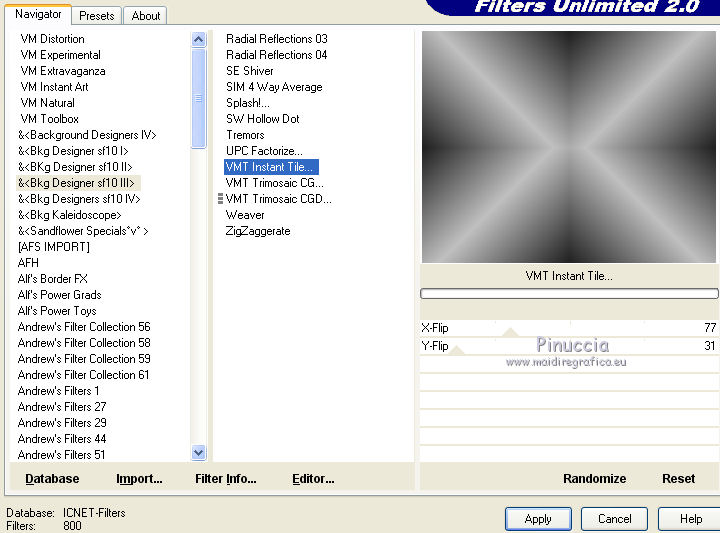Select Andrew's Filters 27

62,407
